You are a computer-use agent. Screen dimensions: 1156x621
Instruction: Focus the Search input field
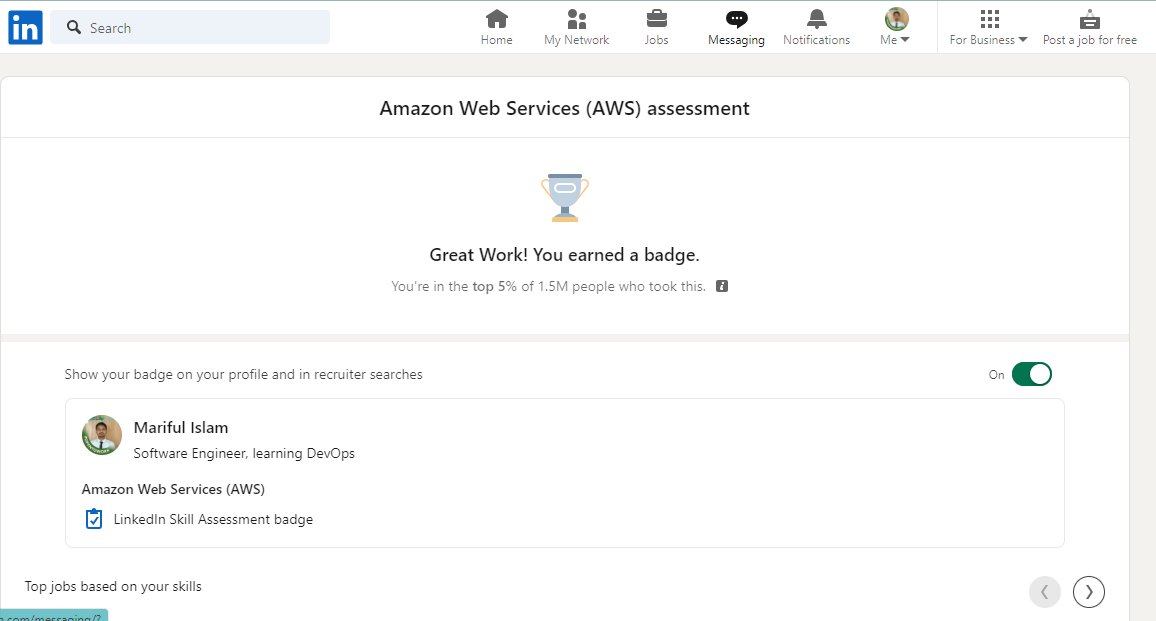coord(190,27)
